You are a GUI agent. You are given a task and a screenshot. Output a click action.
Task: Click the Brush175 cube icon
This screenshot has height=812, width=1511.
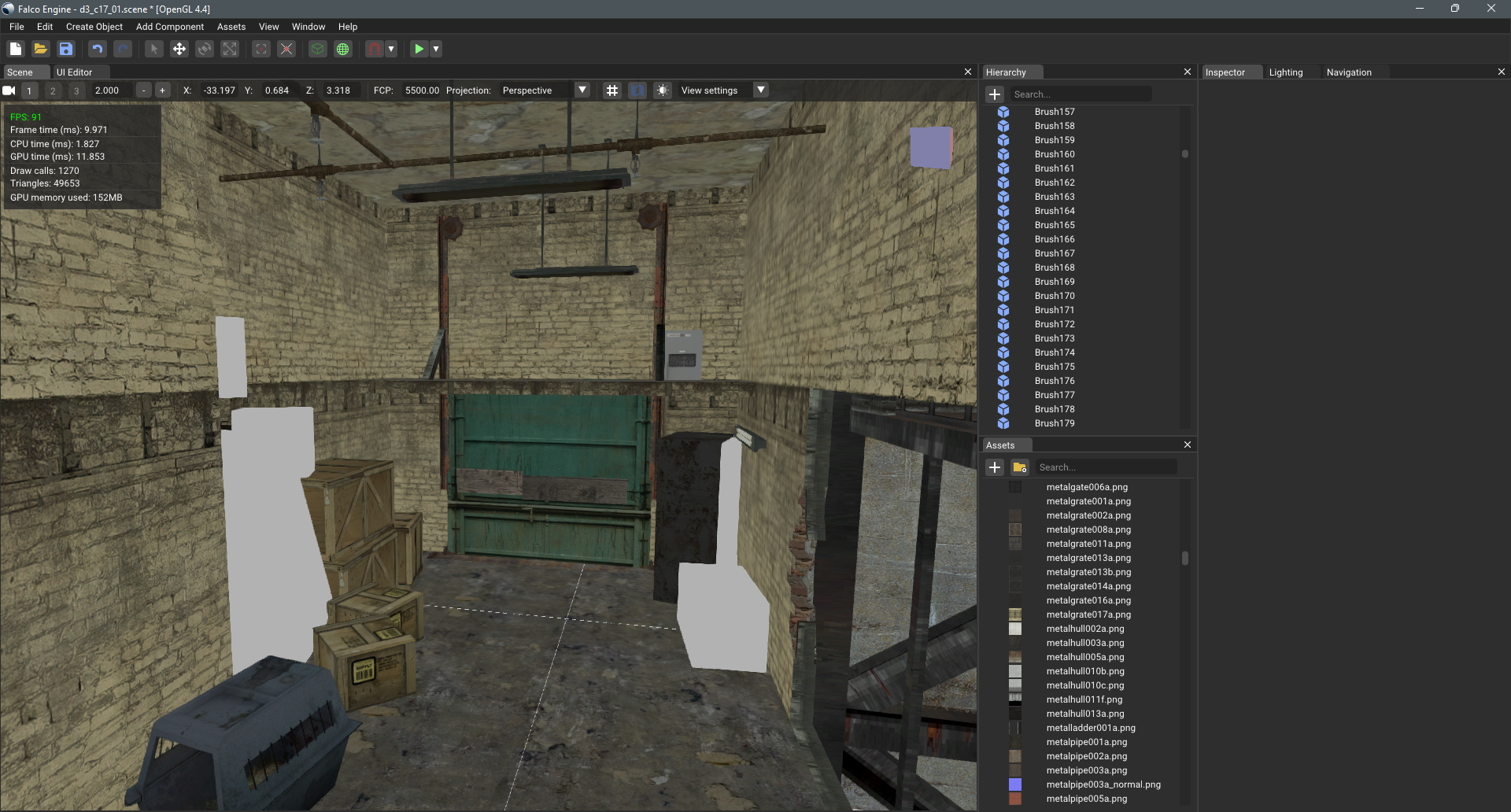tap(1003, 367)
